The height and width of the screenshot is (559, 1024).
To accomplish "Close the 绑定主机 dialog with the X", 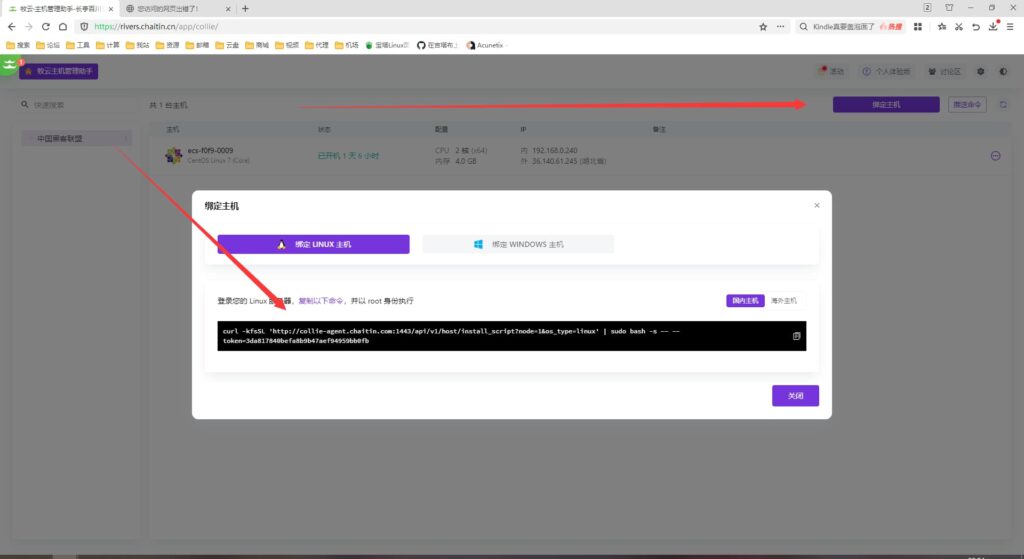I will click(816, 205).
